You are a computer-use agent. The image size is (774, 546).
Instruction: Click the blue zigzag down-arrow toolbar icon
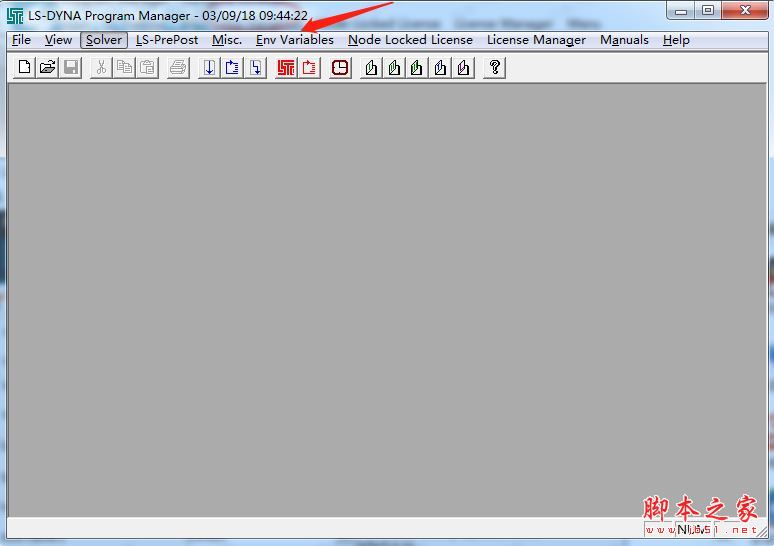pos(256,67)
